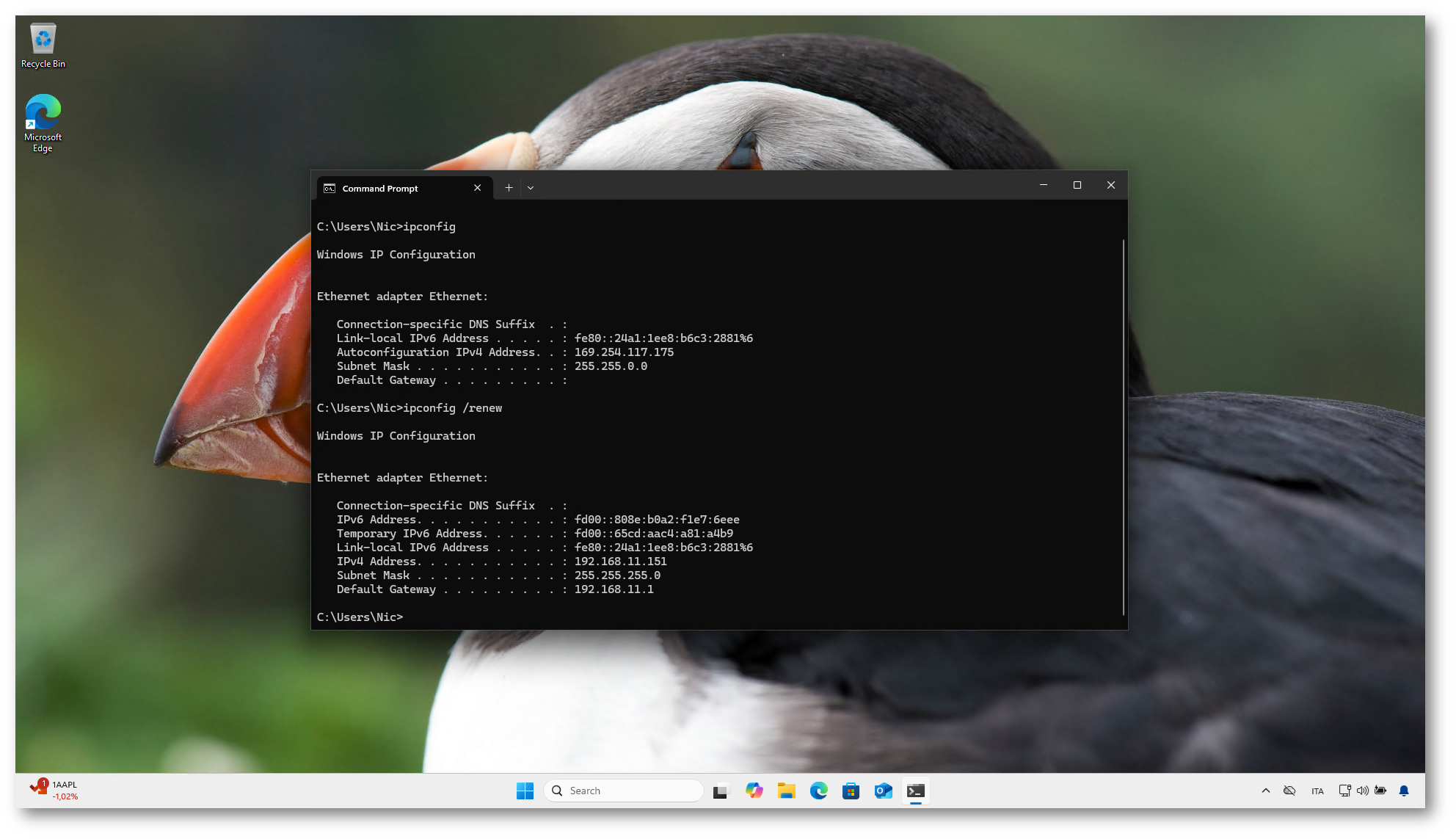The width and height of the screenshot is (1456, 839).
Task: Click the Terminal icon in taskbar
Action: [915, 791]
